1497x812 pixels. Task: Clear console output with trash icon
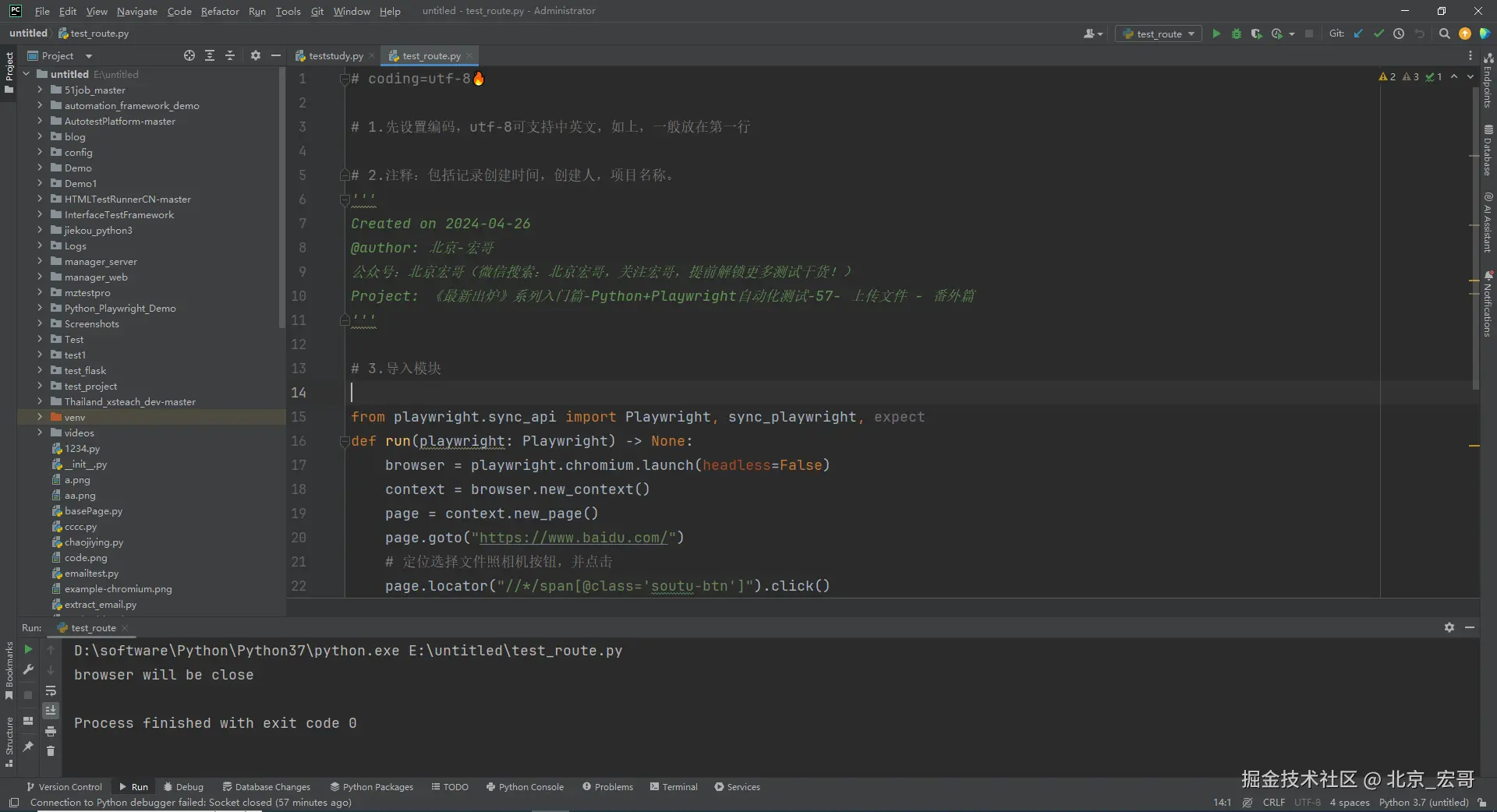(x=51, y=750)
